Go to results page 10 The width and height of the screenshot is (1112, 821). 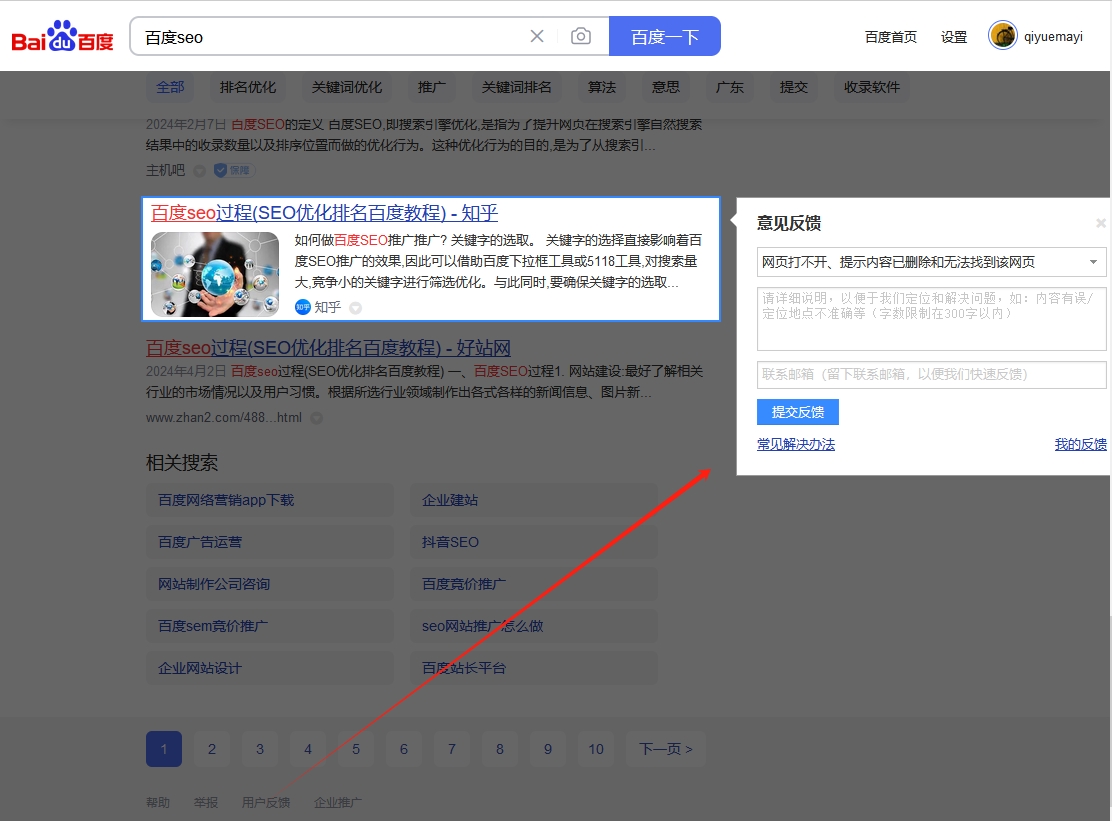pyautogui.click(x=596, y=749)
